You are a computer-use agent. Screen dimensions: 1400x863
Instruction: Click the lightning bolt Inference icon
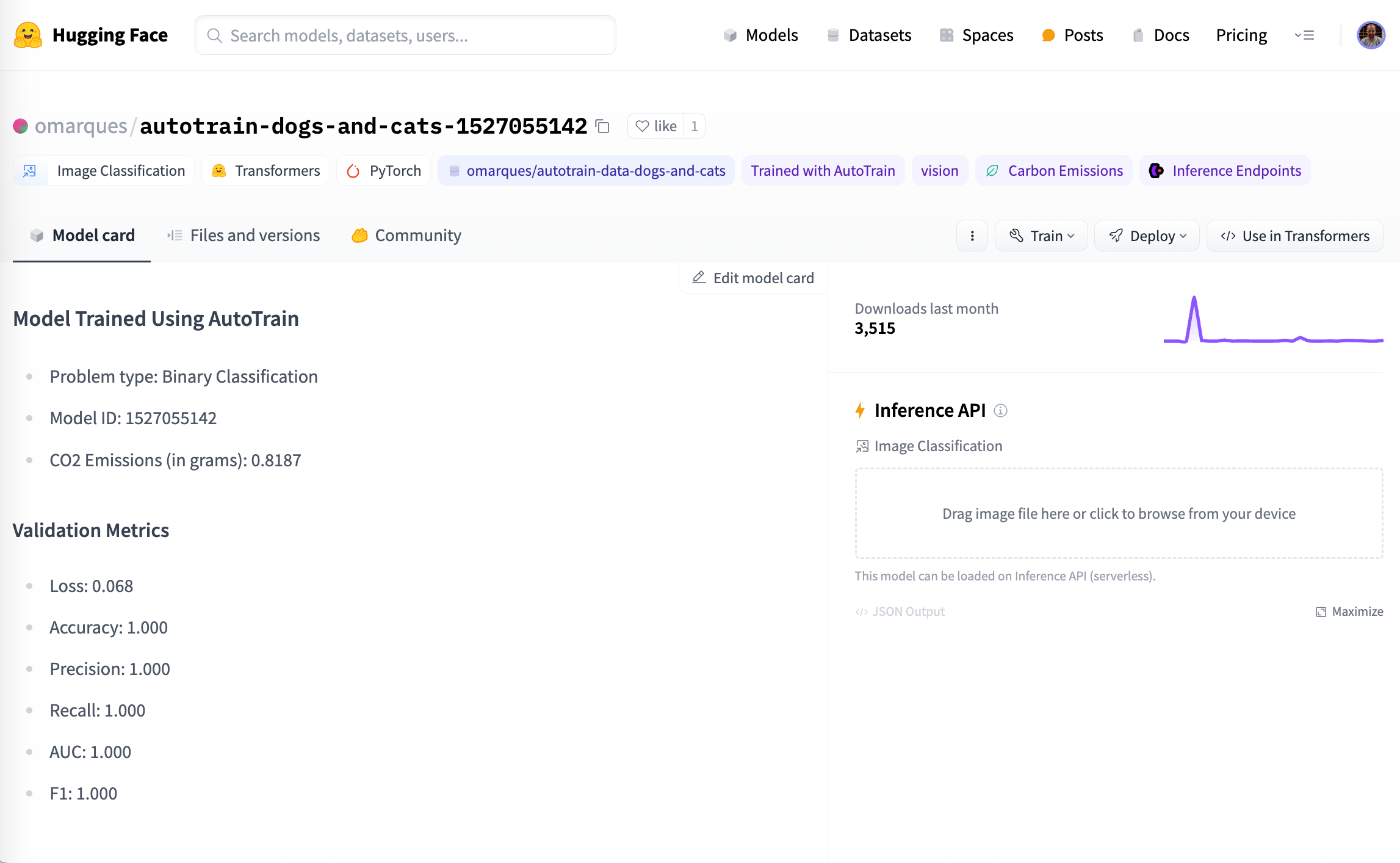pos(860,411)
